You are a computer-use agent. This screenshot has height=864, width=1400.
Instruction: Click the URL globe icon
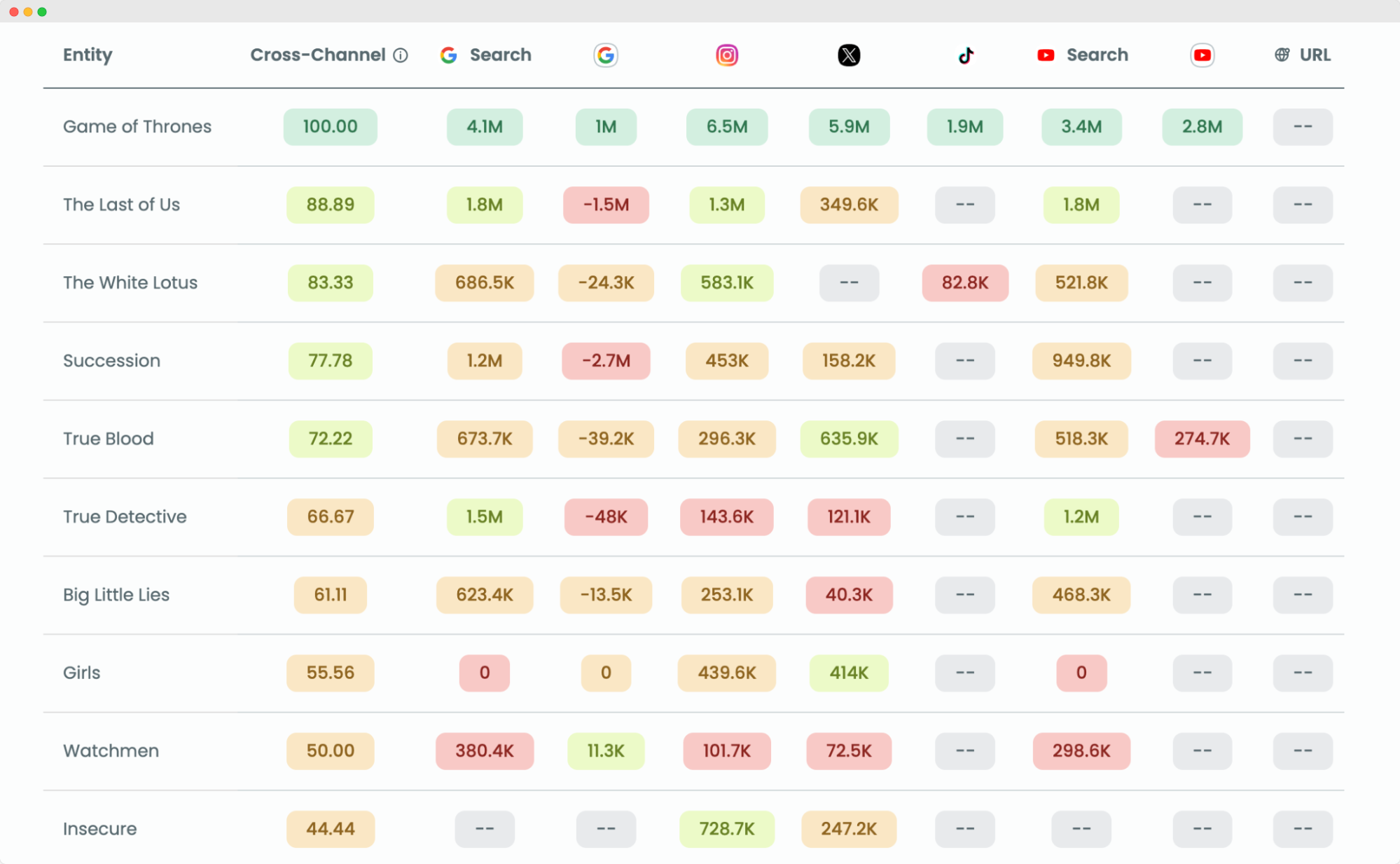click(x=1282, y=55)
